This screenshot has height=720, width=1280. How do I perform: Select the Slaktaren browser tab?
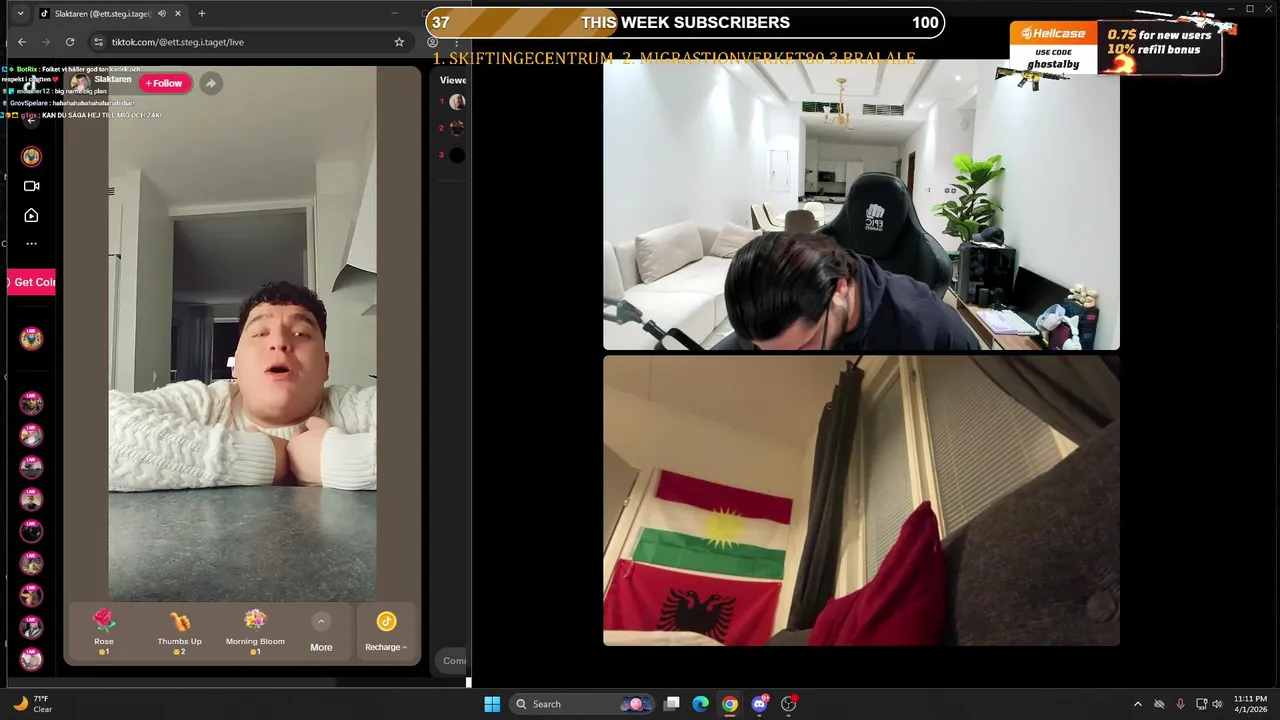(103, 14)
